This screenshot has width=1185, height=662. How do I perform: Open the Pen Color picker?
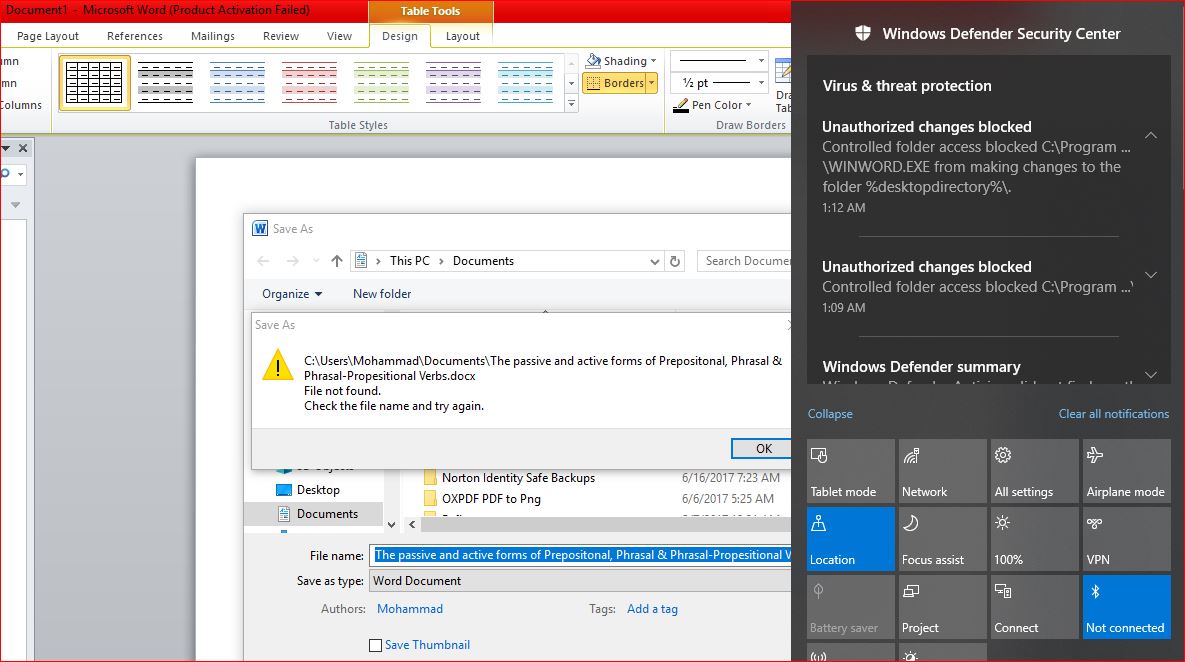[713, 105]
